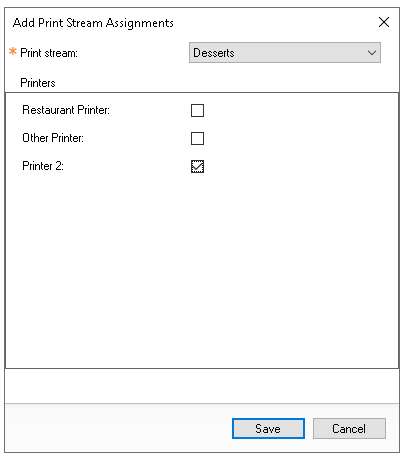Close the Add Print Stream Assignments dialog
403x455 pixels.
tap(384, 22)
